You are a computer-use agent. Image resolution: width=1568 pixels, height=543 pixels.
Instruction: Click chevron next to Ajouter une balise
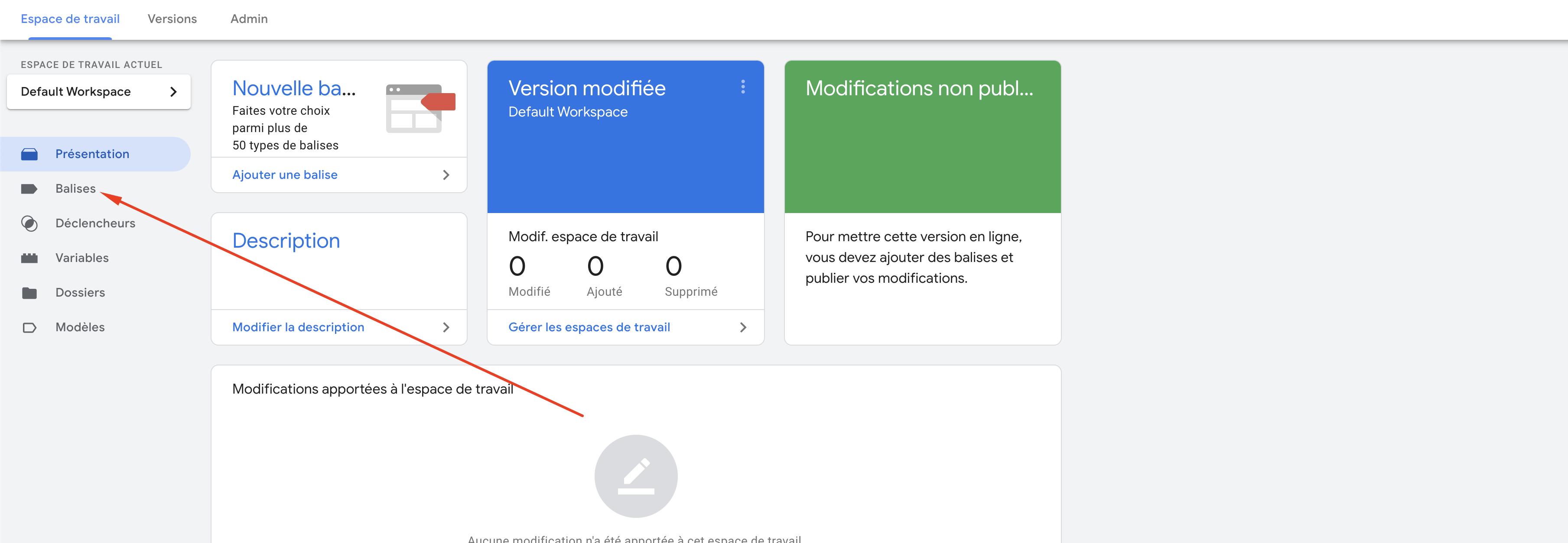click(x=446, y=175)
